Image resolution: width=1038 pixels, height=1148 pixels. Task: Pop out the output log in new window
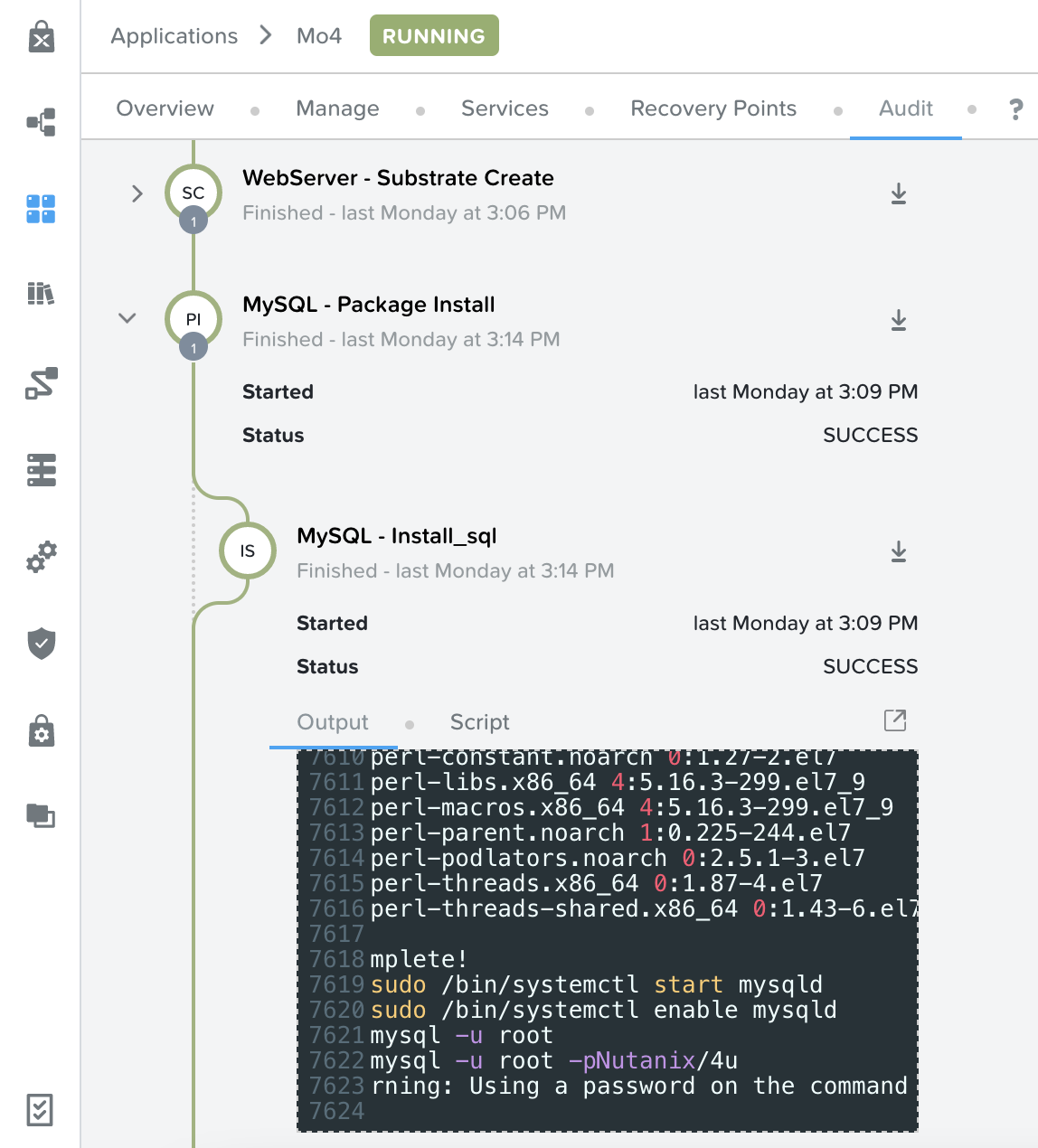click(x=894, y=720)
